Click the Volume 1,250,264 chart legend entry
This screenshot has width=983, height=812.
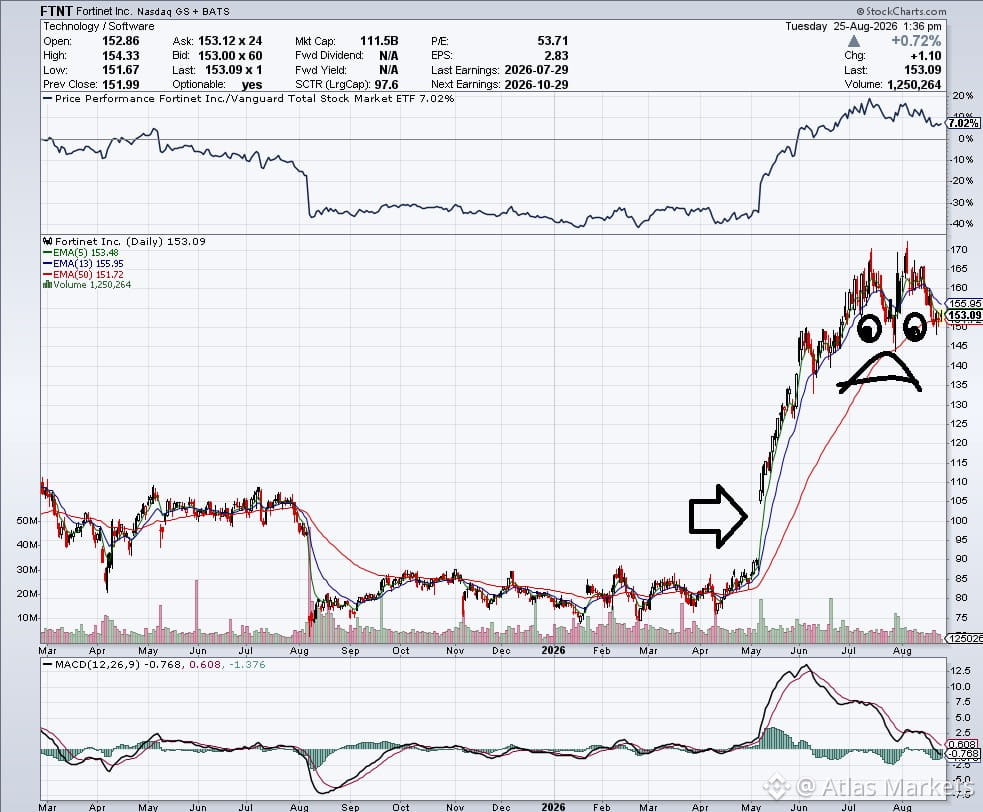(x=87, y=285)
